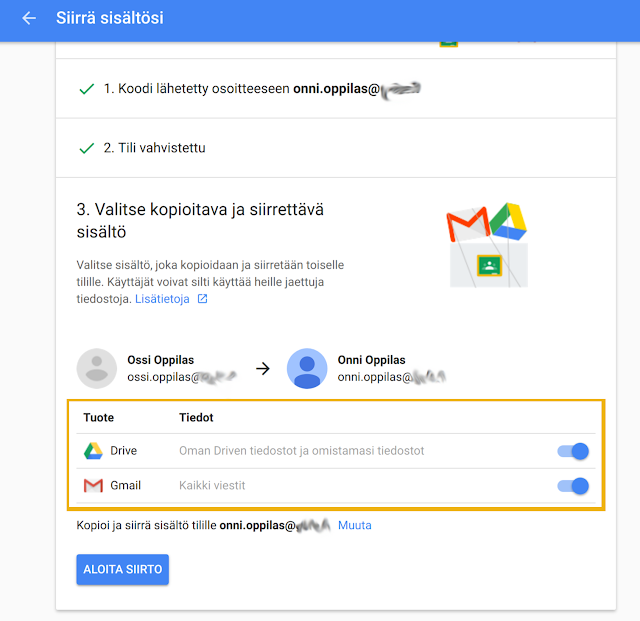Click the Tuote column header
Image resolution: width=640 pixels, height=621 pixels.
(x=98, y=417)
